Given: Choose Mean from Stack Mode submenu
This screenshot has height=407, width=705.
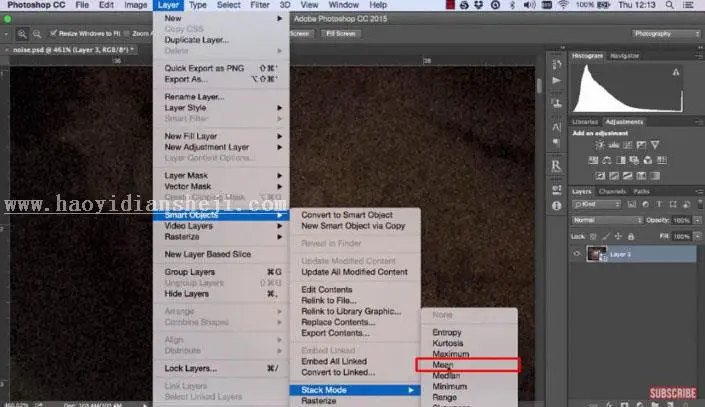Looking at the screenshot, I should (469, 365).
